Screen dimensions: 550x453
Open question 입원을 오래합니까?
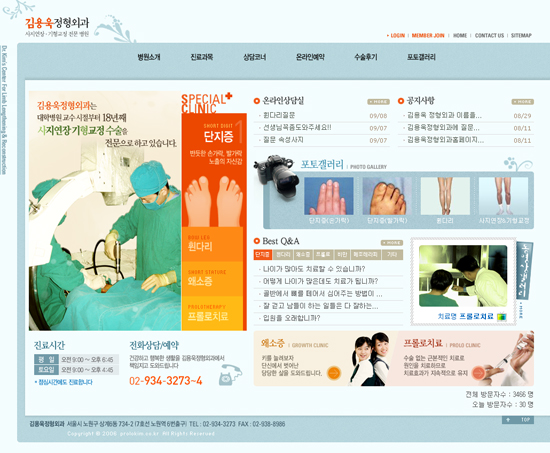(x=291, y=318)
